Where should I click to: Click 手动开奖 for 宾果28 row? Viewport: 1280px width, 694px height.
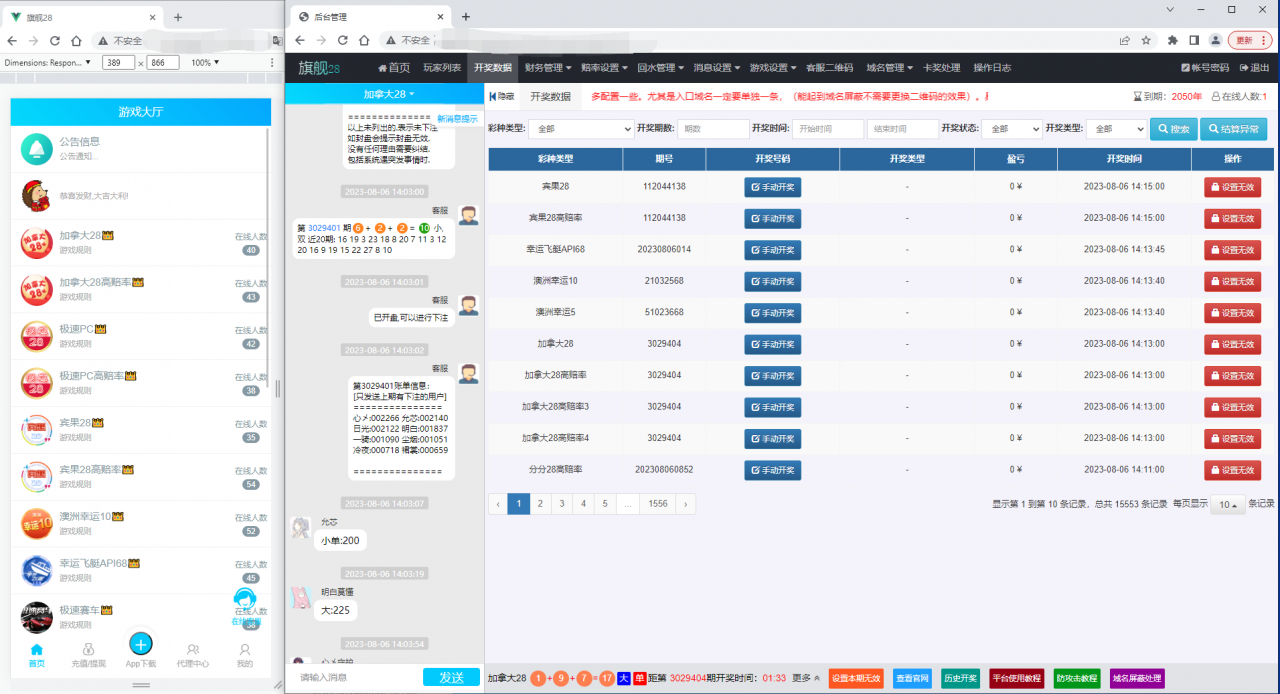(x=772, y=186)
